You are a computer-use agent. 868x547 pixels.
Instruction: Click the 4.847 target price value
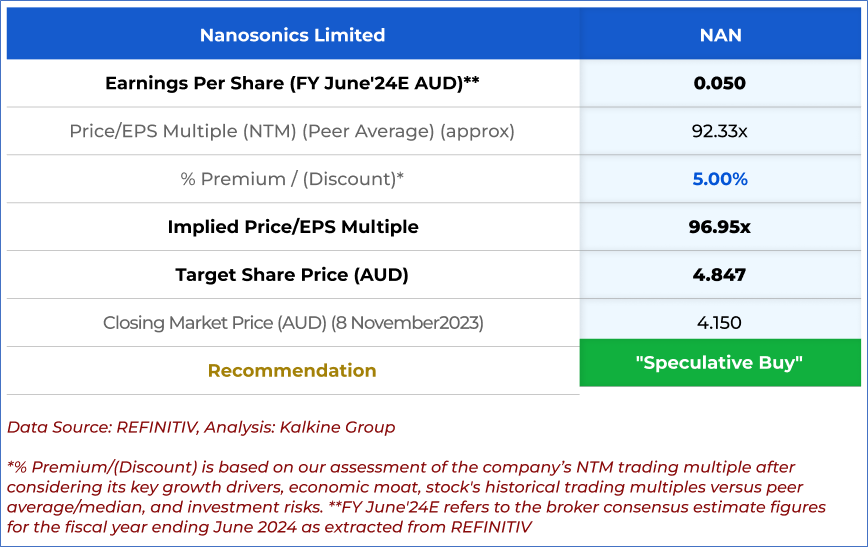720,275
